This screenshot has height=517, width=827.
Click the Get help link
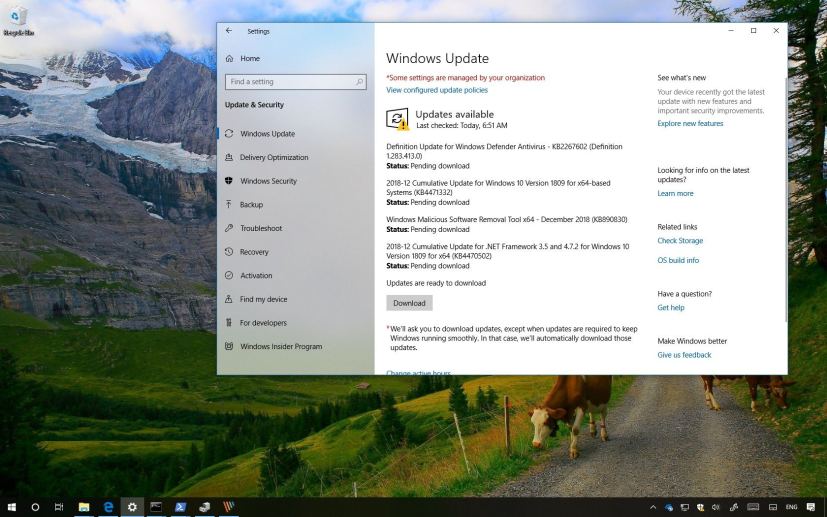coord(670,308)
